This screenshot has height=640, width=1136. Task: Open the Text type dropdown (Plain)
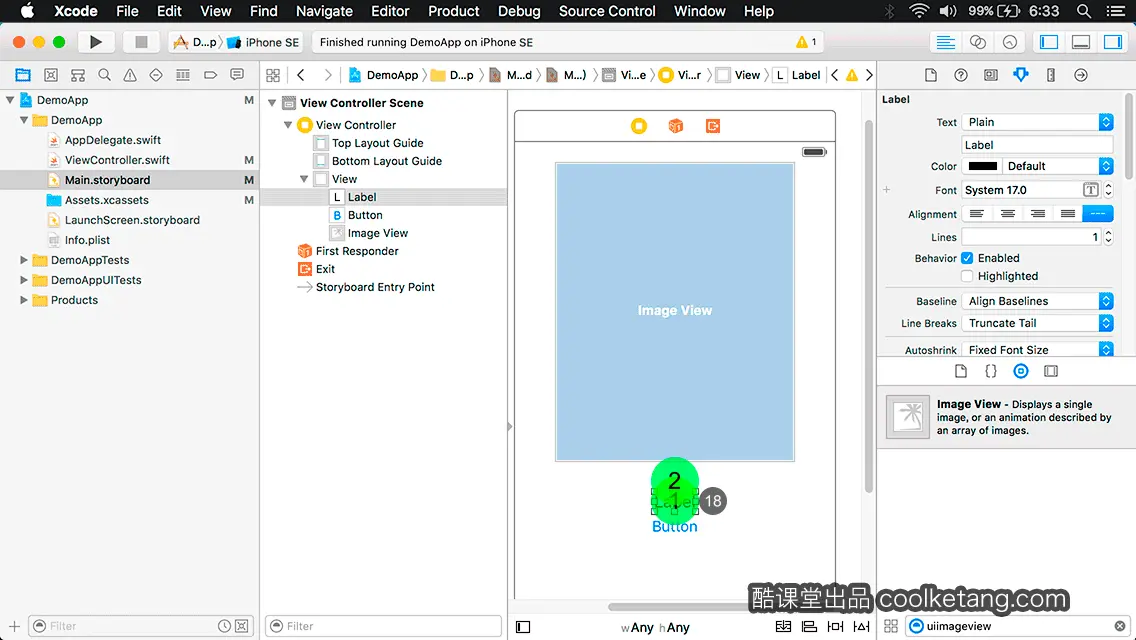click(1037, 122)
